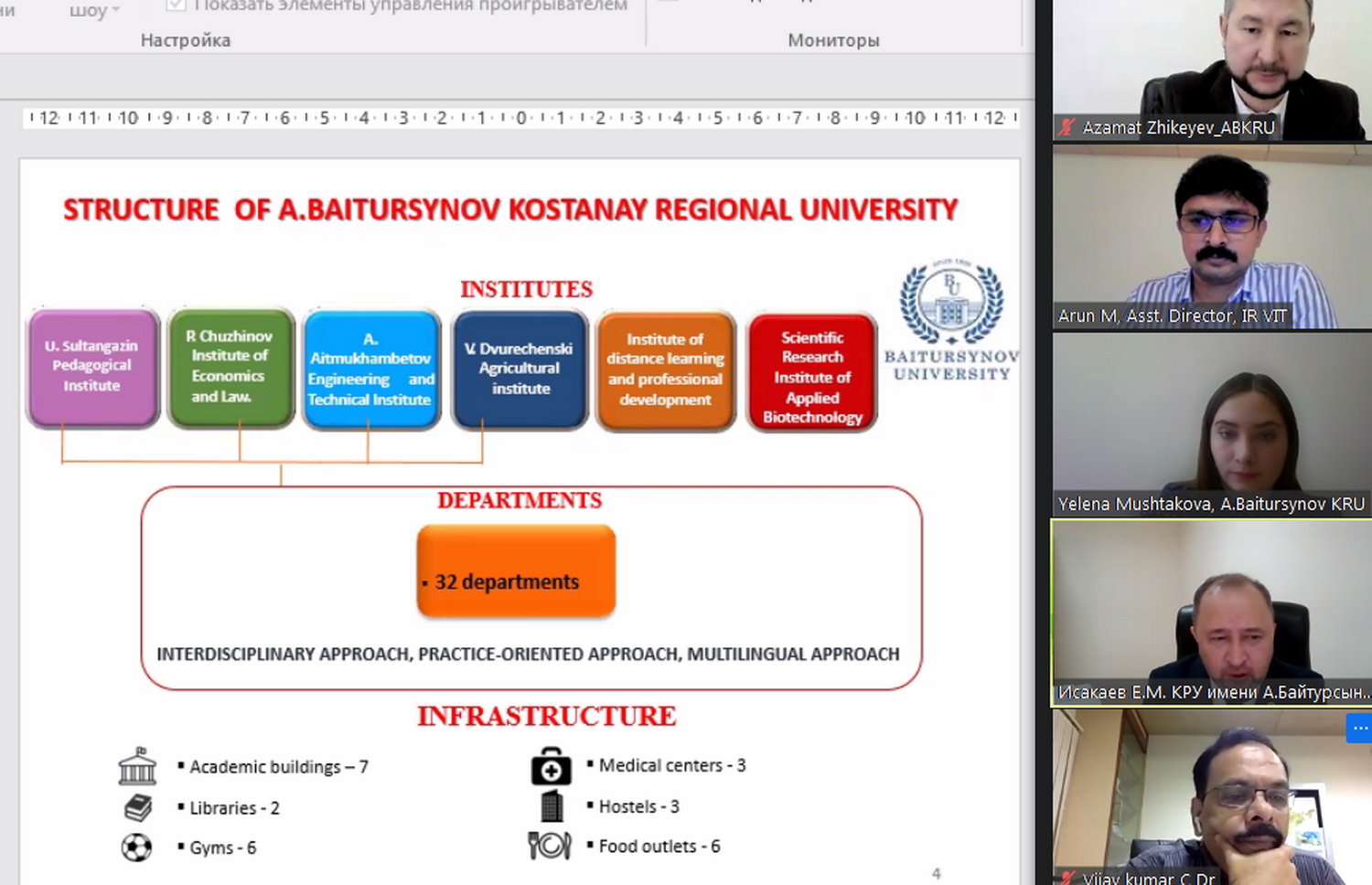Viewport: 1372px width, 885px height.
Task: Select 'Medical centers - 3' text
Action: pos(672,765)
